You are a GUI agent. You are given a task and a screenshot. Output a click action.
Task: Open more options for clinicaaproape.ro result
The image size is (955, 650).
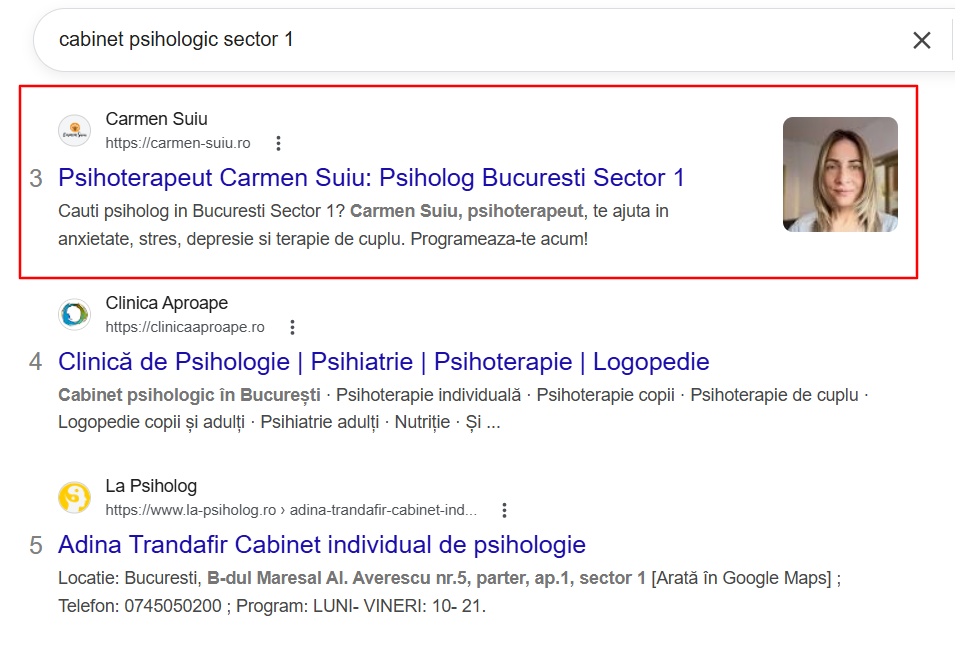coord(292,327)
